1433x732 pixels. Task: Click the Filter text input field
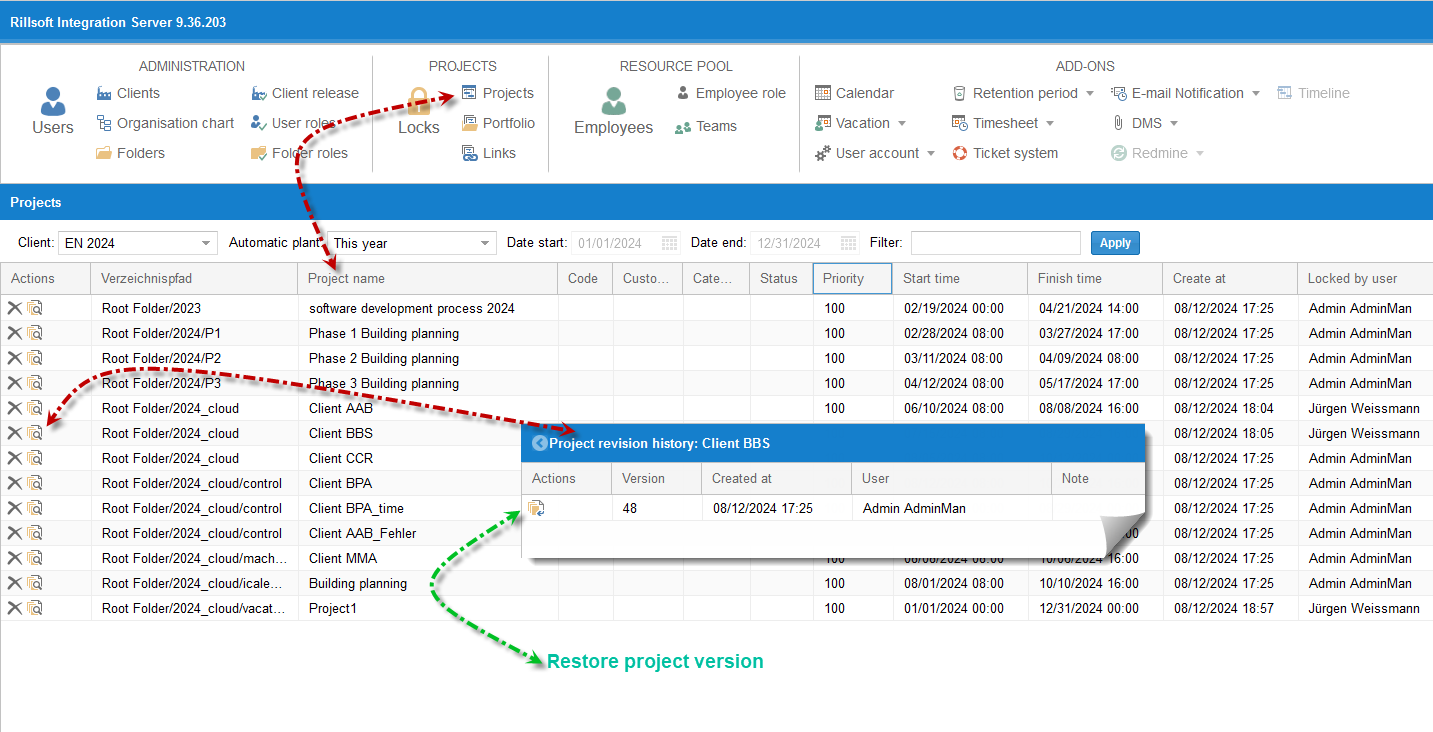[x=995, y=243]
